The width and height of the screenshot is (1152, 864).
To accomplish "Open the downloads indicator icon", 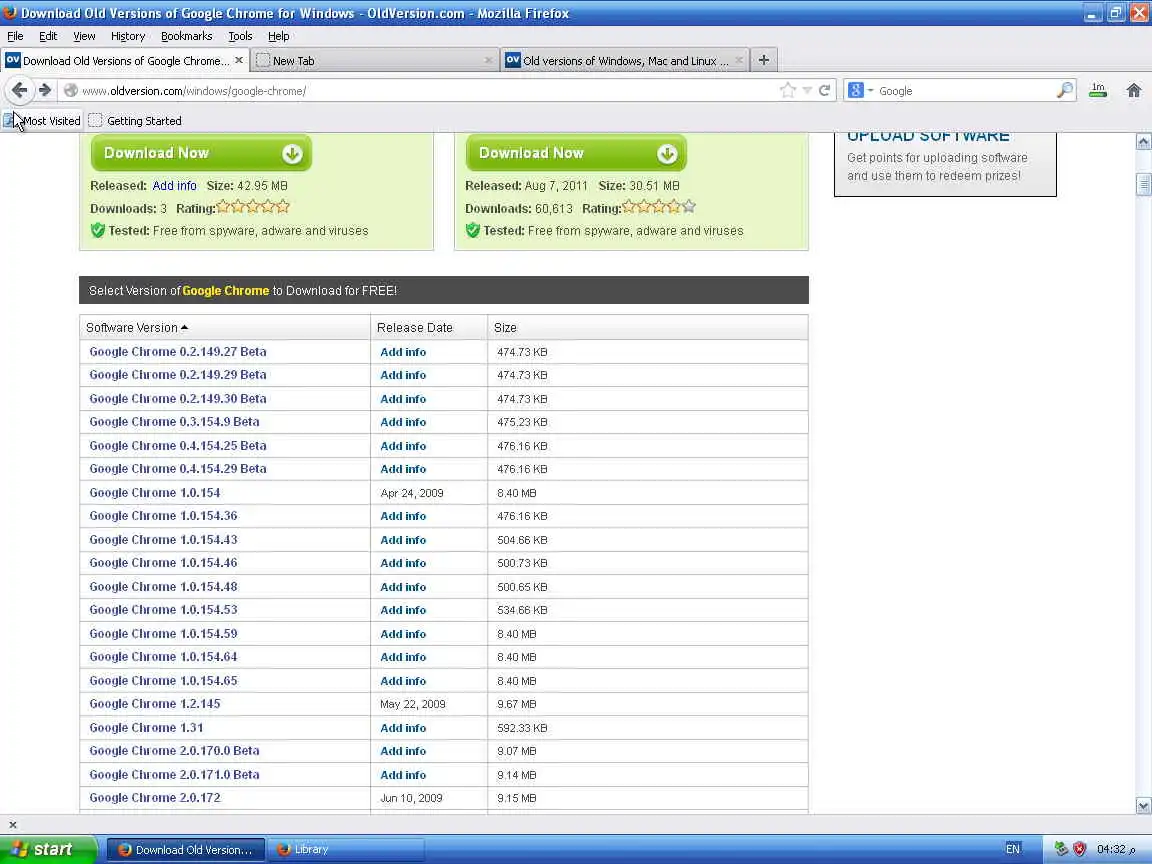I will 1098,90.
